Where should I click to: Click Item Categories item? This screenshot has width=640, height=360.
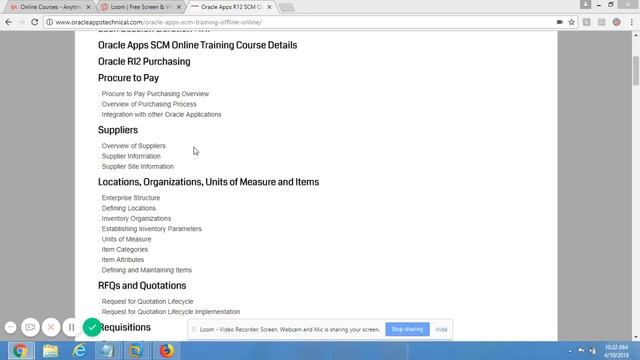(x=124, y=249)
